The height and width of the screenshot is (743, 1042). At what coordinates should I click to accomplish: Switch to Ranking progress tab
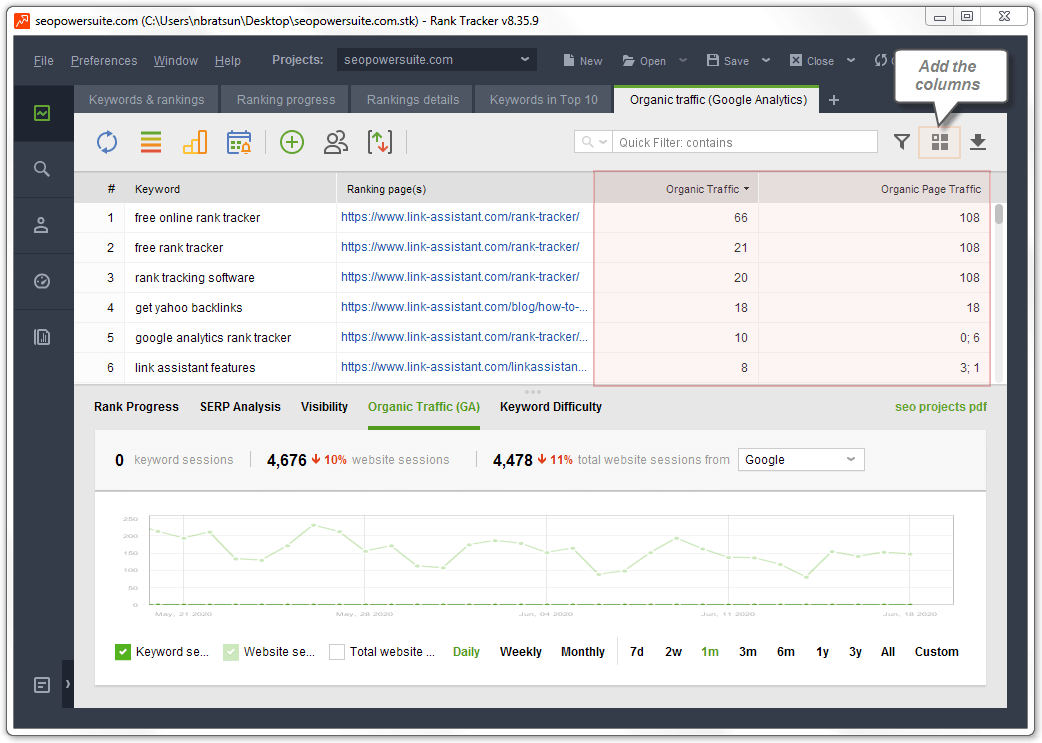[x=286, y=100]
